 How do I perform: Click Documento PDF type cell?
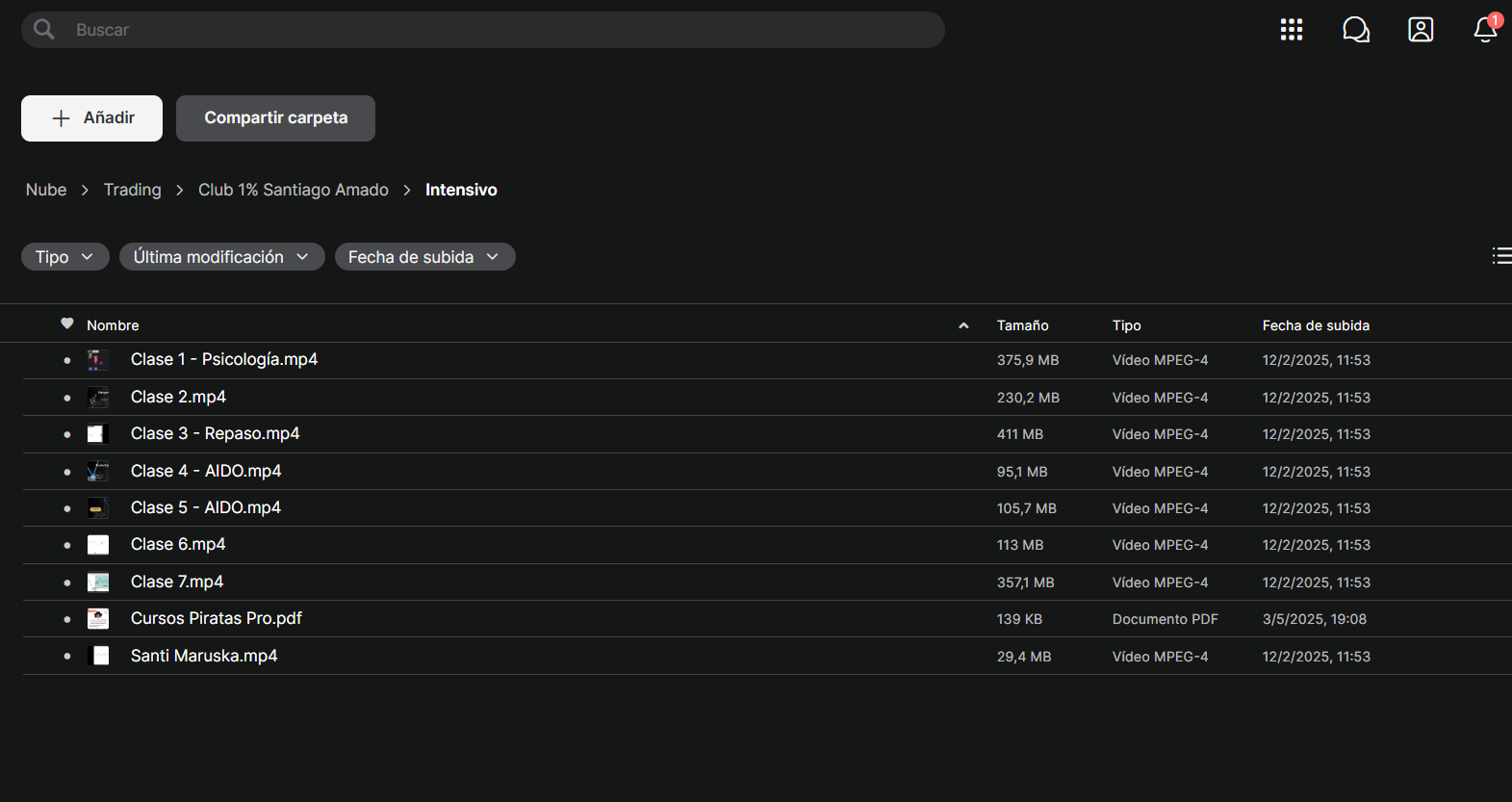click(1166, 619)
